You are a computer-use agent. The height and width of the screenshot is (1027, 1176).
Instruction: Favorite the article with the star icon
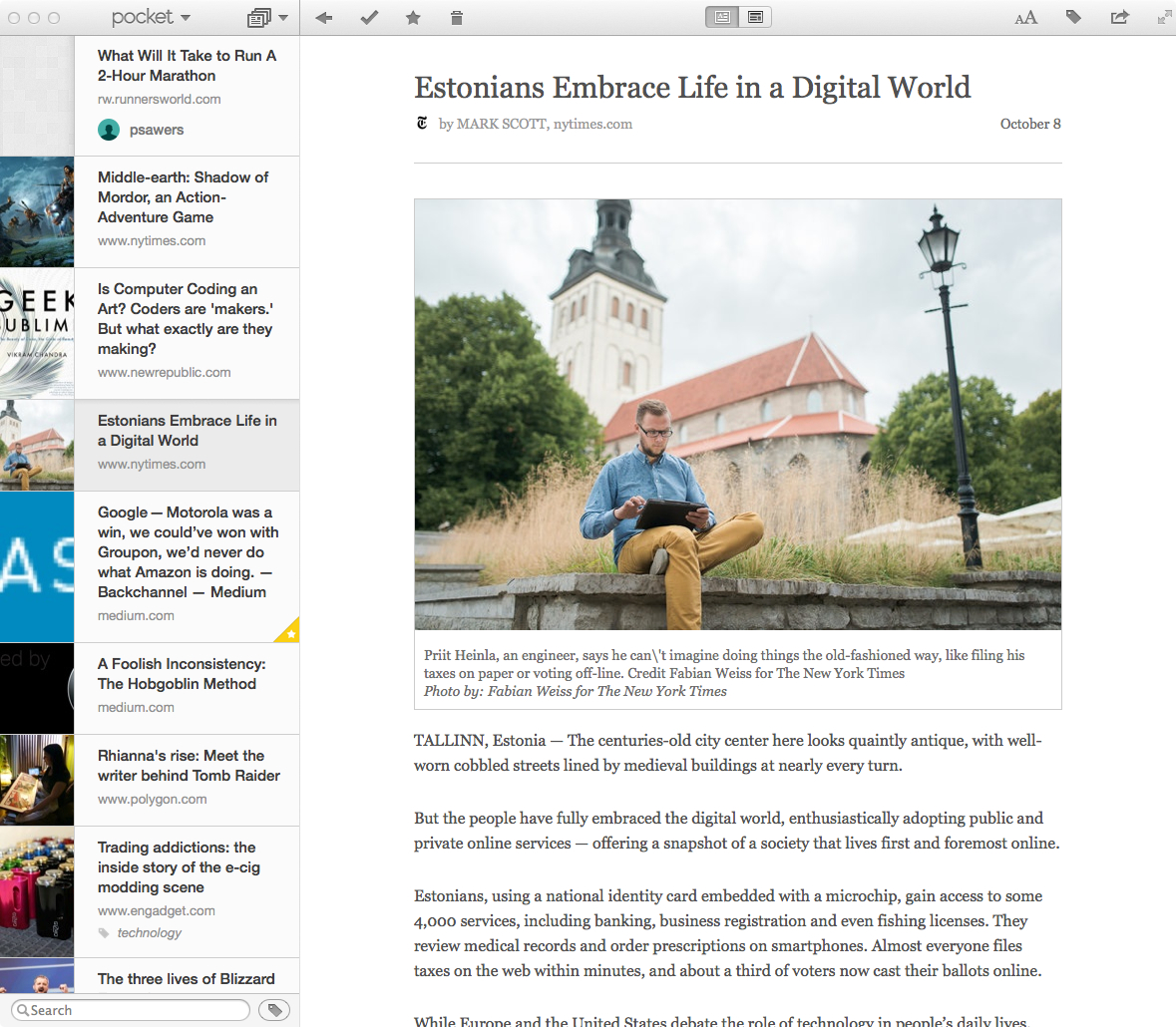pyautogui.click(x=413, y=17)
